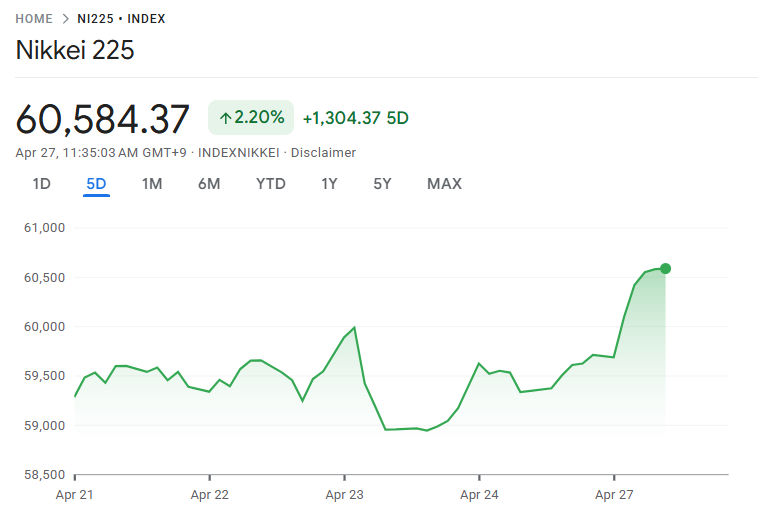Select the Nikkei 225 heading
This screenshot has width=758, height=513.
[x=75, y=50]
